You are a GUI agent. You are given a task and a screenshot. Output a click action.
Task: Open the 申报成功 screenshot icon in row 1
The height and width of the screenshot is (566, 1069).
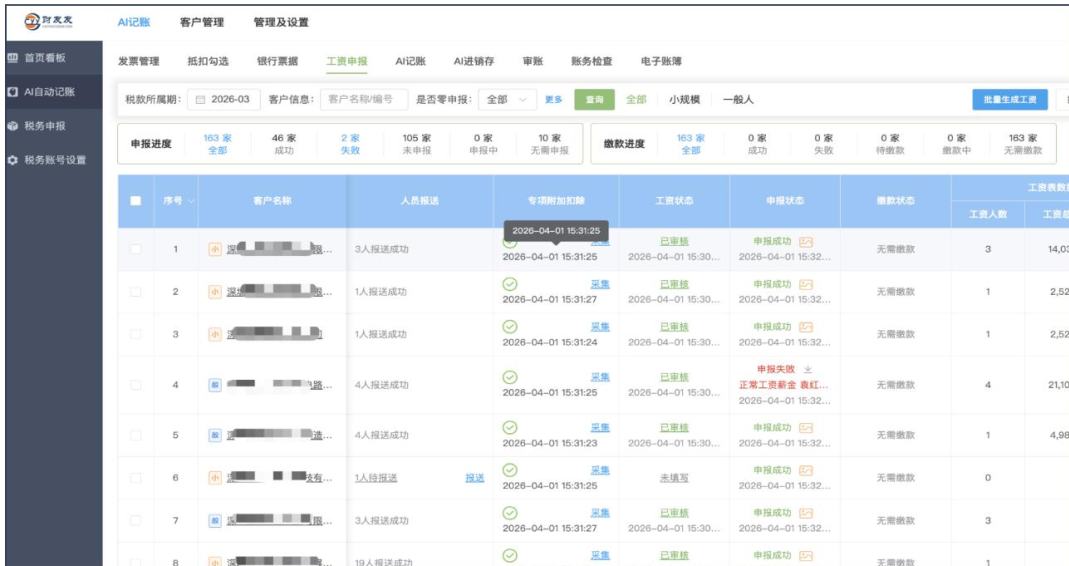coord(806,241)
